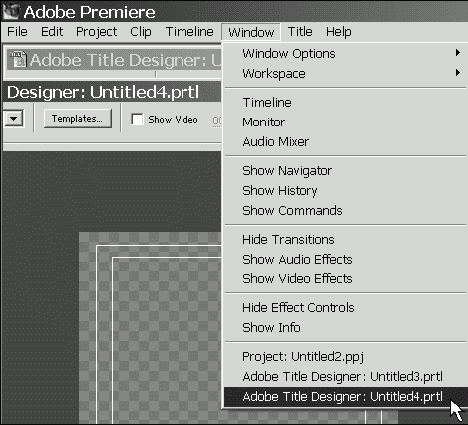Switch to Adobe Title Designer: Untitled4.prtl
Screen dimensions: 468x425
click(345, 397)
